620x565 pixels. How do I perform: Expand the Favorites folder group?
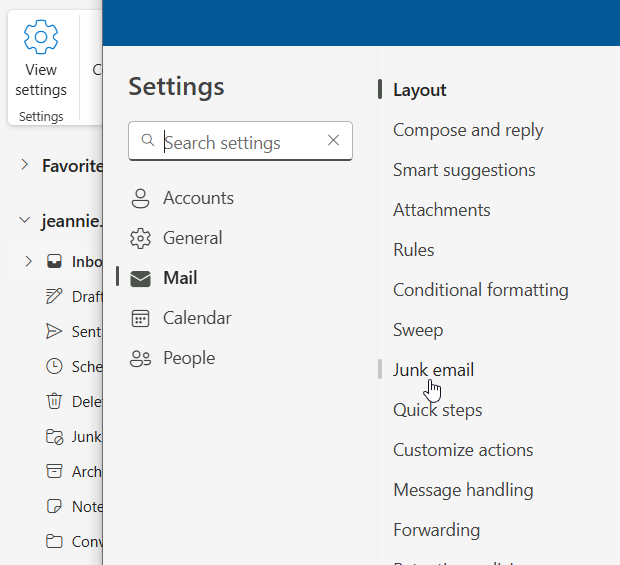(24, 165)
